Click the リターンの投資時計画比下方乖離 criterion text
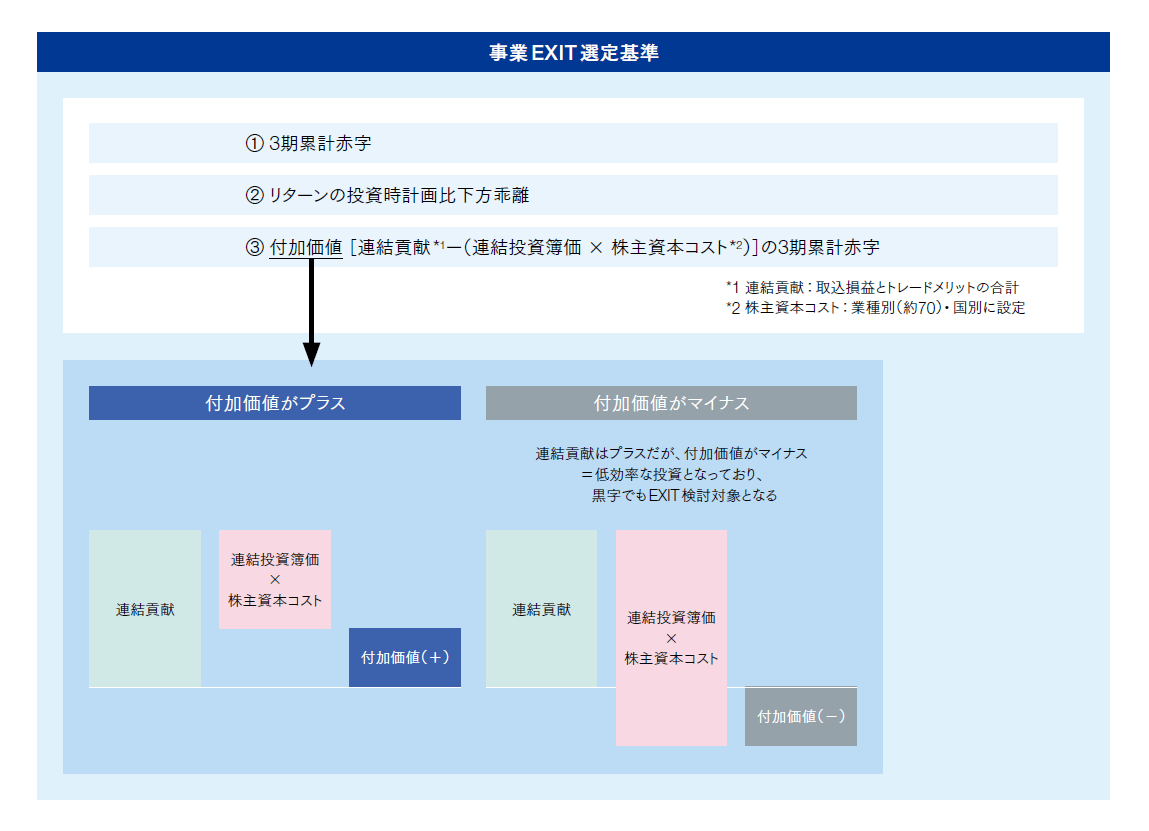Image resolution: width=1149 pixels, height=831 pixels. point(399,196)
